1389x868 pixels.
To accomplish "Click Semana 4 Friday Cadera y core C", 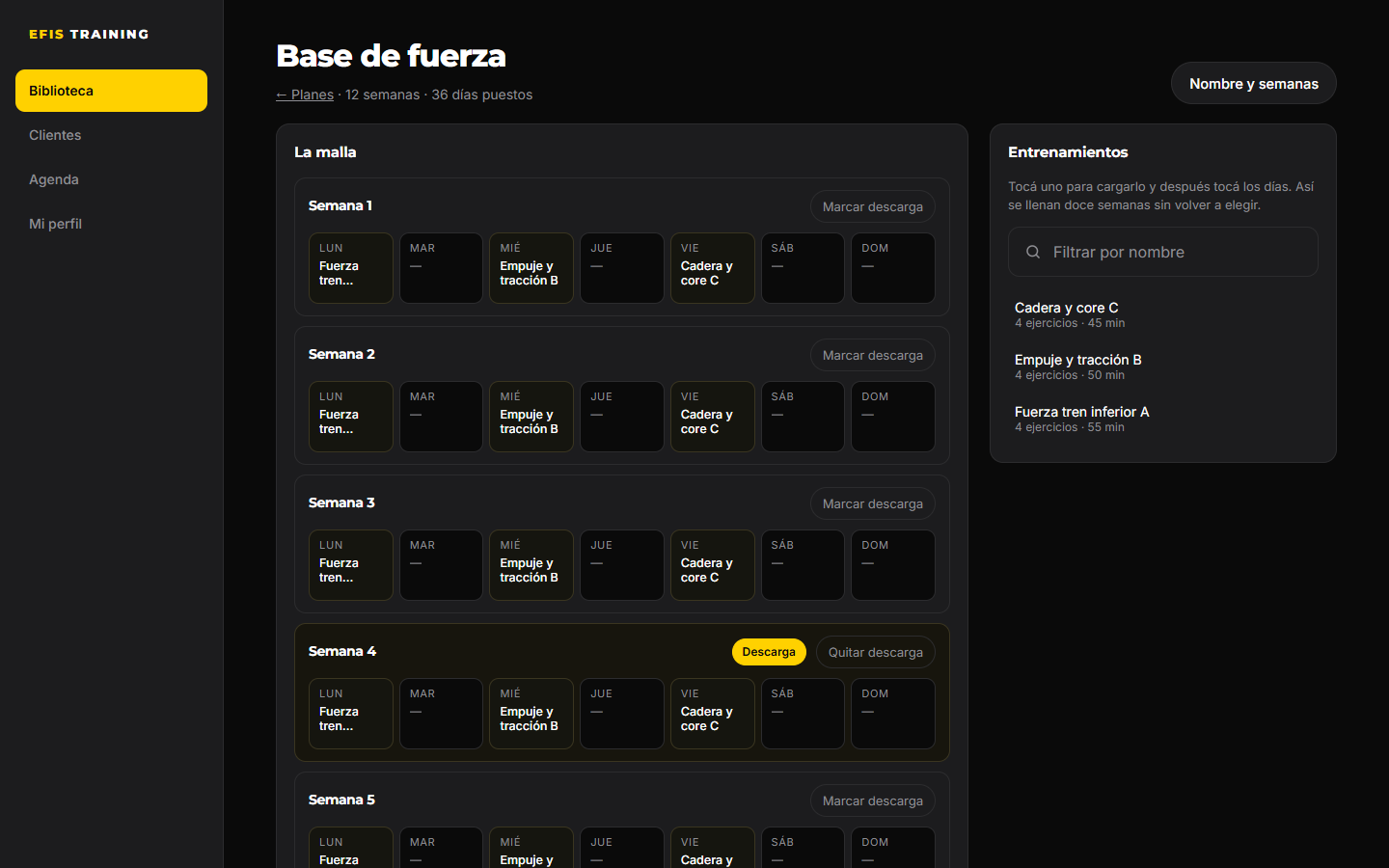I will pyautogui.click(x=712, y=714).
